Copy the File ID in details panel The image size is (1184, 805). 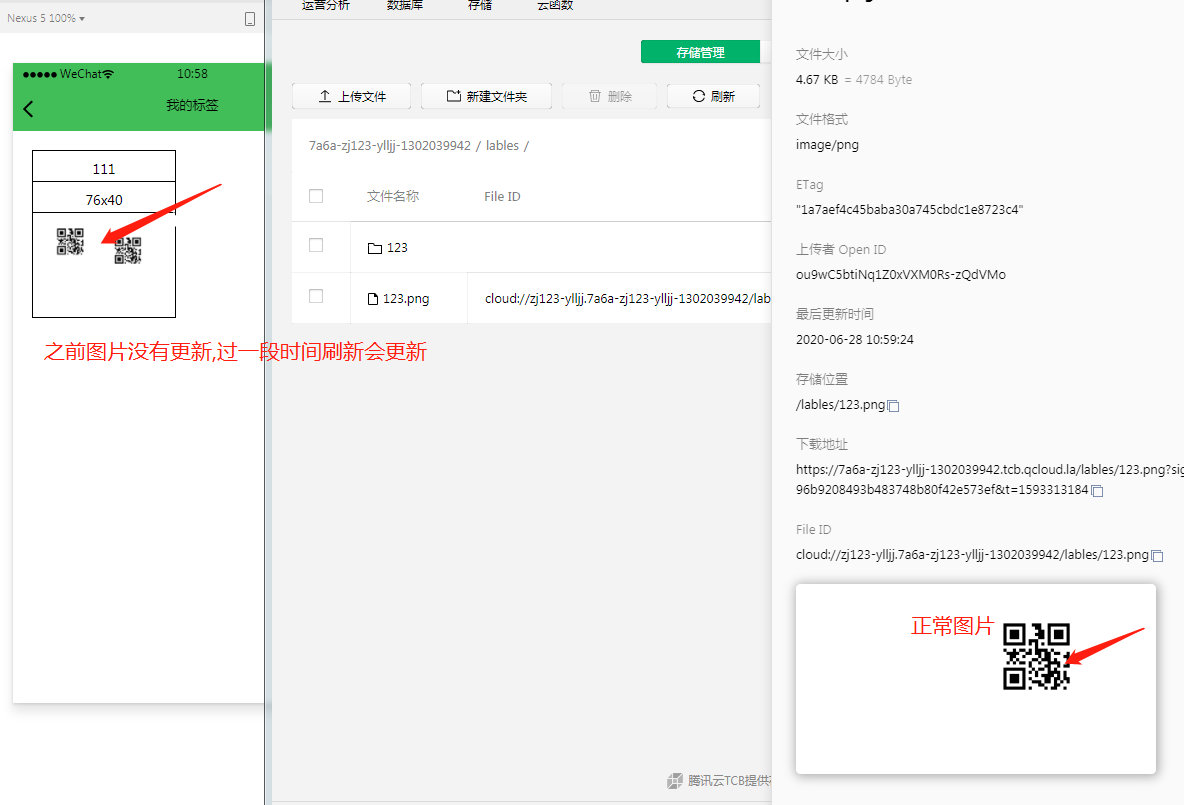point(1157,556)
